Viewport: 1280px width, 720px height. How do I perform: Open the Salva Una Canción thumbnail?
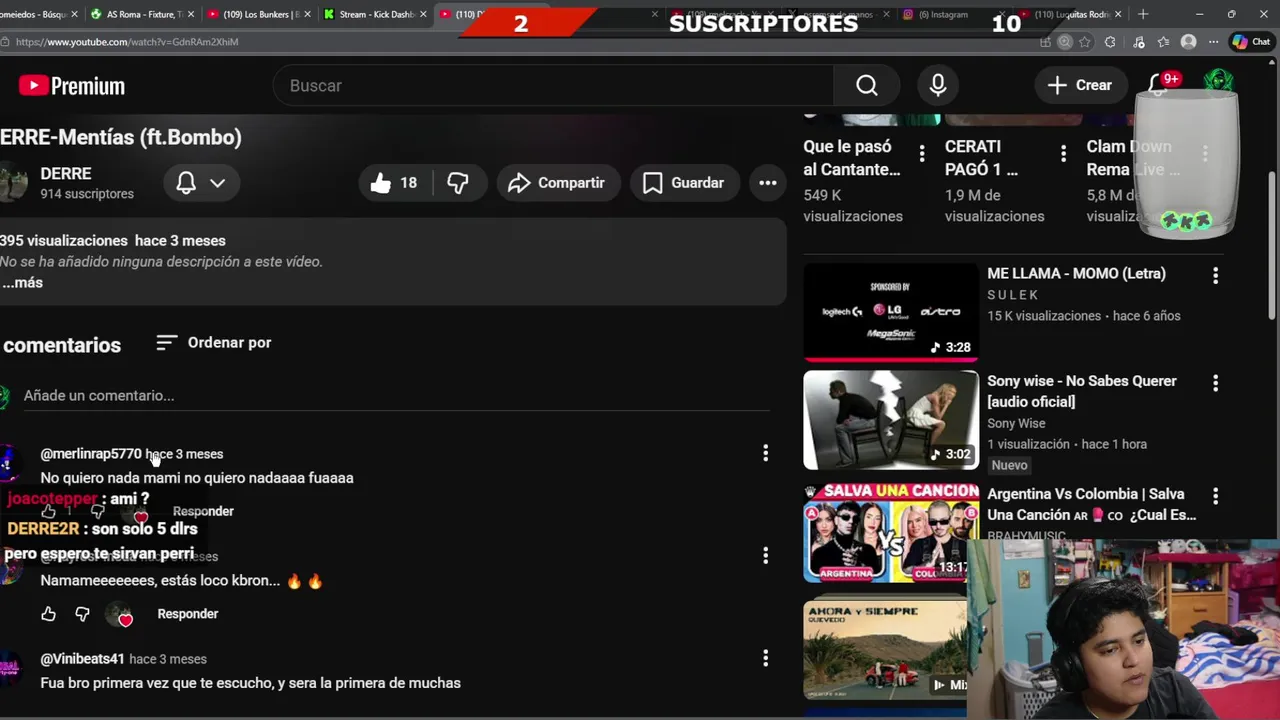point(890,533)
